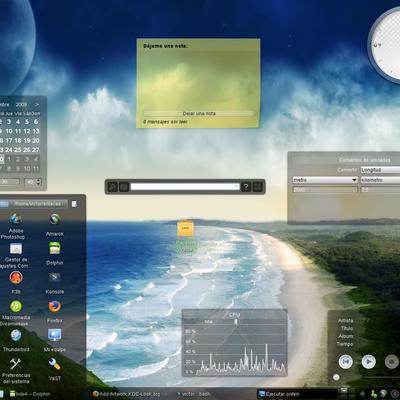Select day 4 in the calendar's first row
400x400 pixels.
18,122
